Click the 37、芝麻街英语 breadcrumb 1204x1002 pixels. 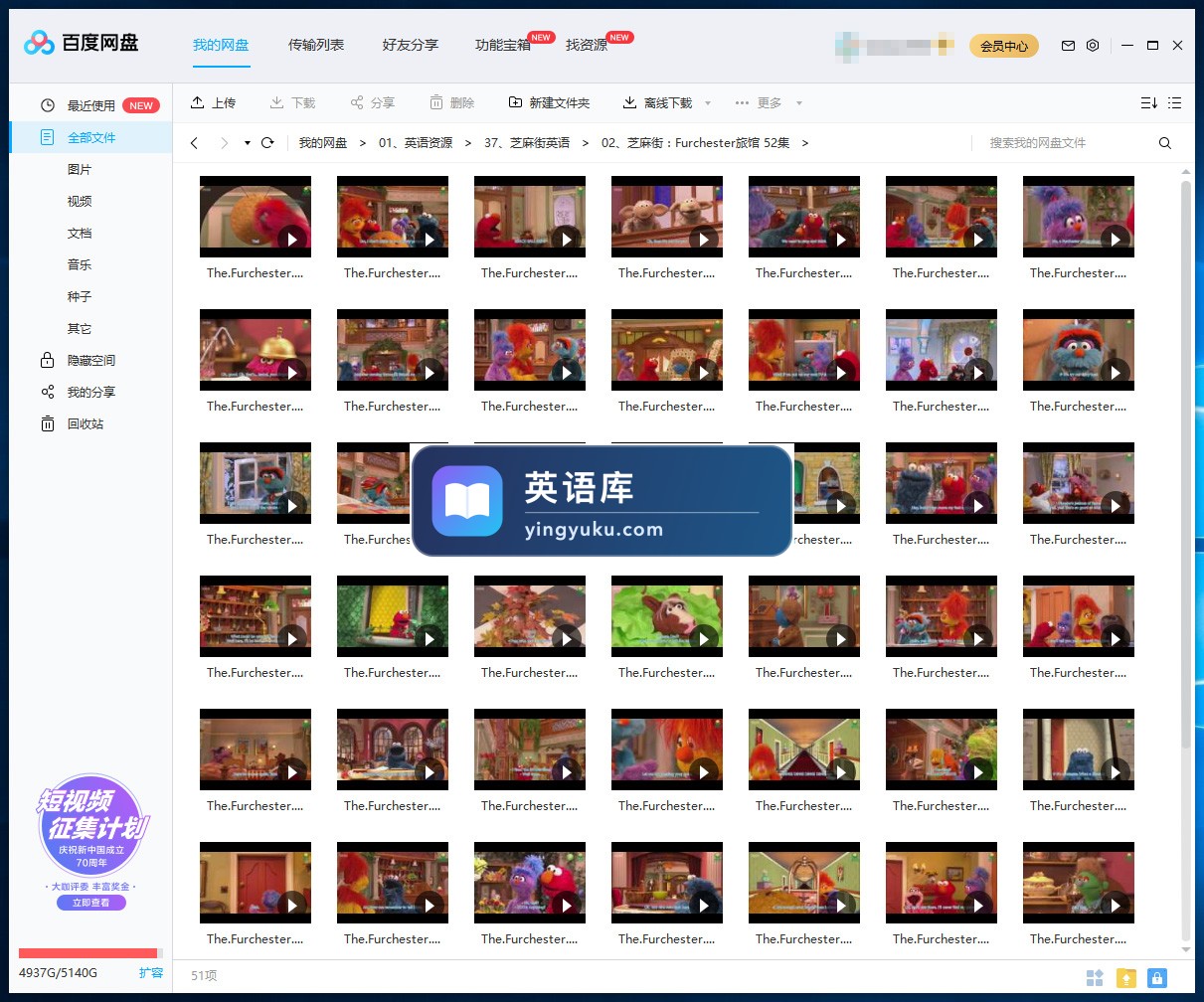tap(527, 143)
